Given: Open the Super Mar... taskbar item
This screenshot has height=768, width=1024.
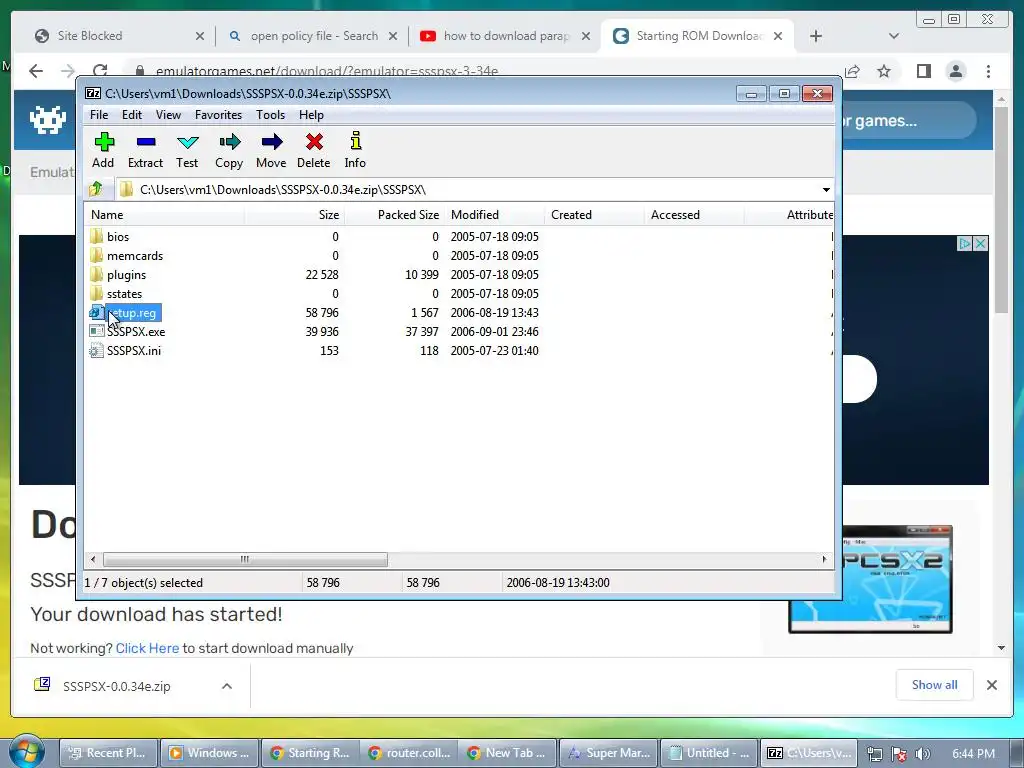Looking at the screenshot, I should [x=609, y=753].
